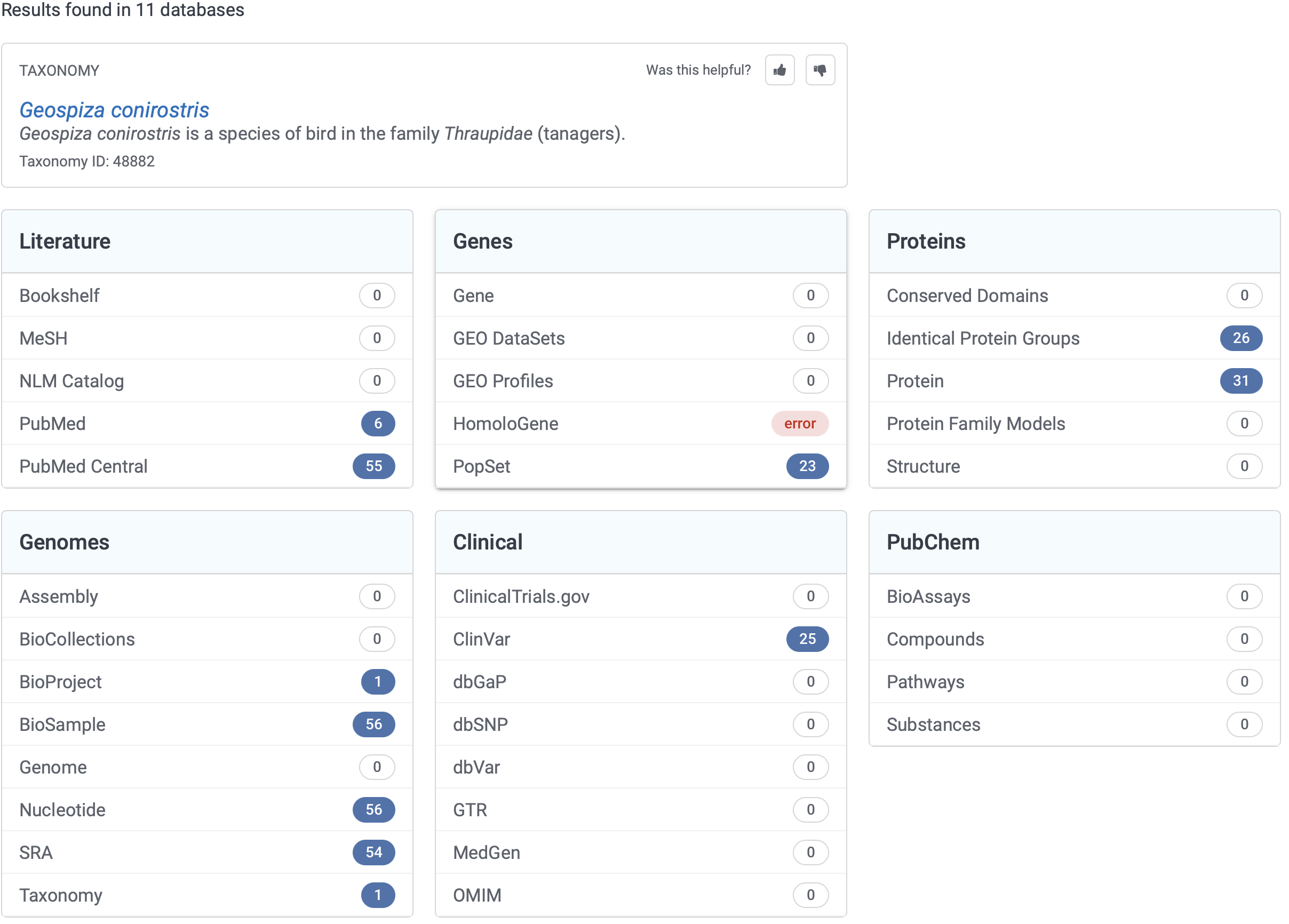Open GEO DataSets results
Image resolution: width=1289 pixels, height=924 pixels.
(641, 338)
